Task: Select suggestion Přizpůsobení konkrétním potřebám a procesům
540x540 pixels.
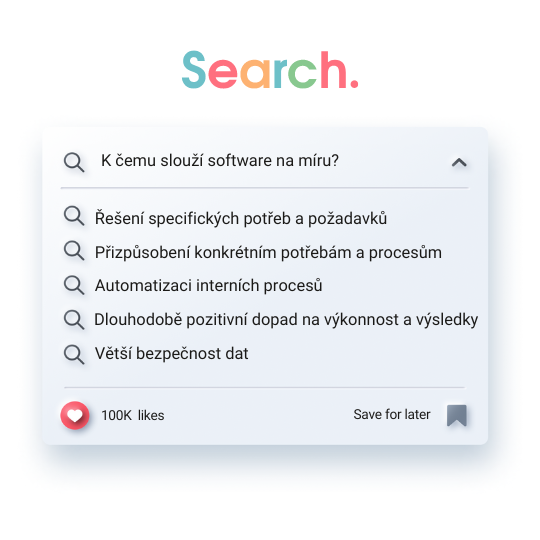Action: pos(268,252)
